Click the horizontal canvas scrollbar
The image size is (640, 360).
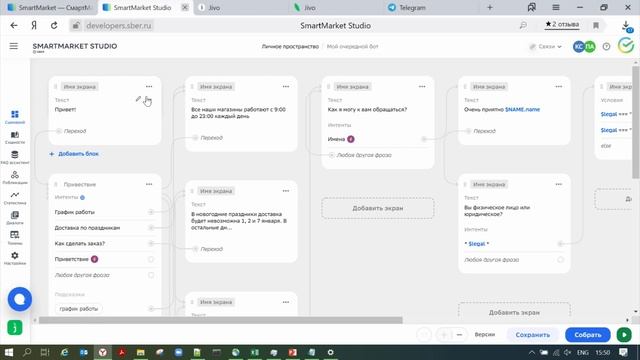point(220,320)
